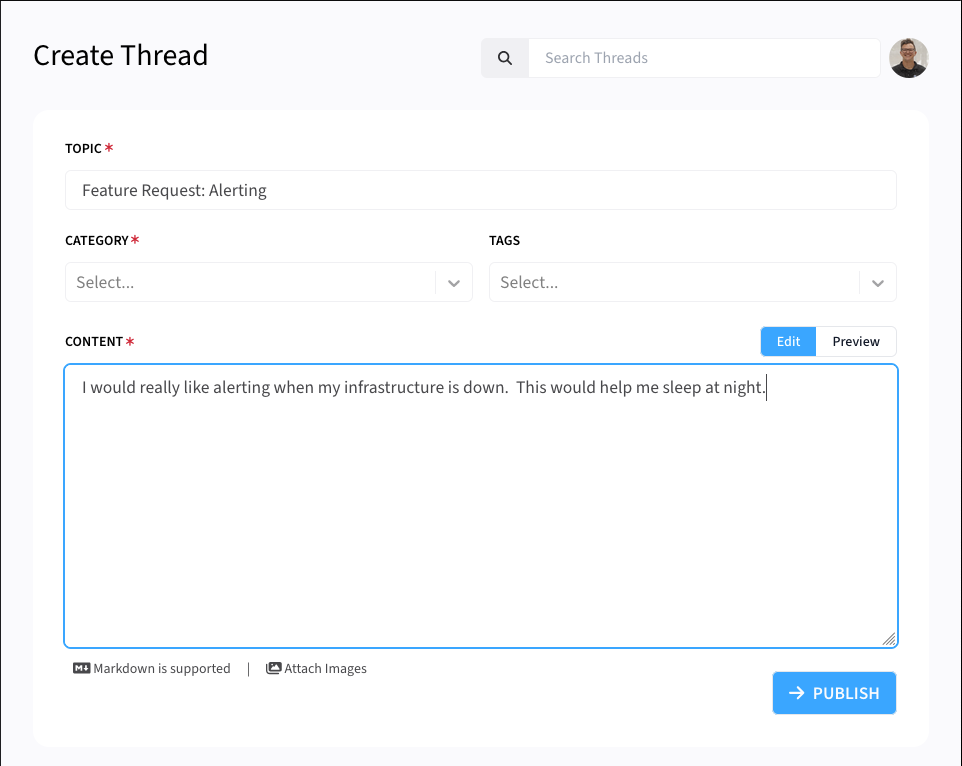Image resolution: width=962 pixels, height=766 pixels.
Task: Click the TOPIC field label
Action: point(83,148)
